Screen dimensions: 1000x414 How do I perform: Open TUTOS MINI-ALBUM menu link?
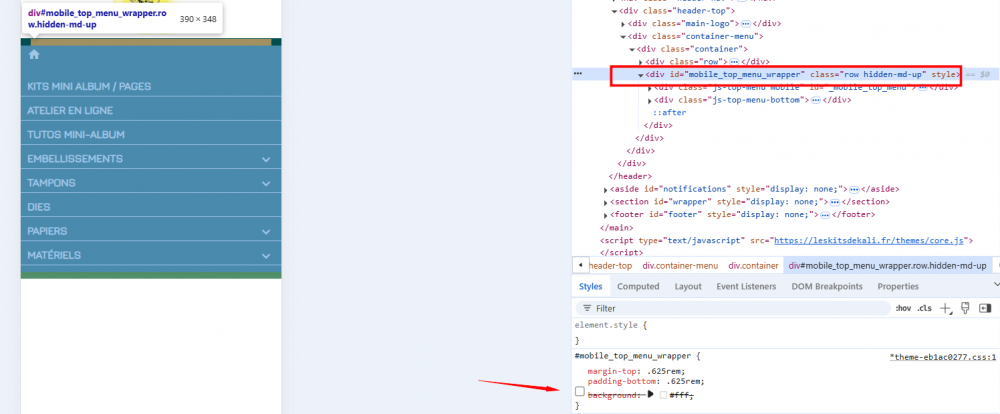76,135
